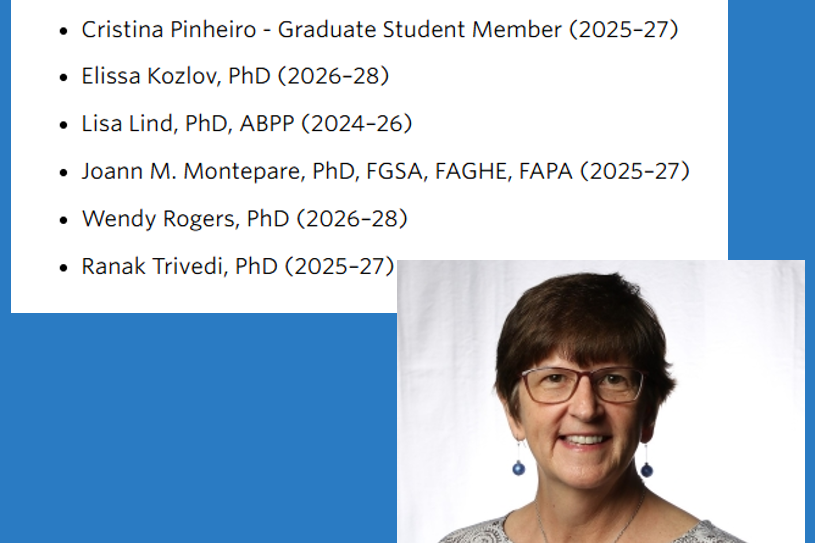This screenshot has width=815, height=543.
Task: Click the bullet before Ranak Trivedi
Action: pos(63,267)
